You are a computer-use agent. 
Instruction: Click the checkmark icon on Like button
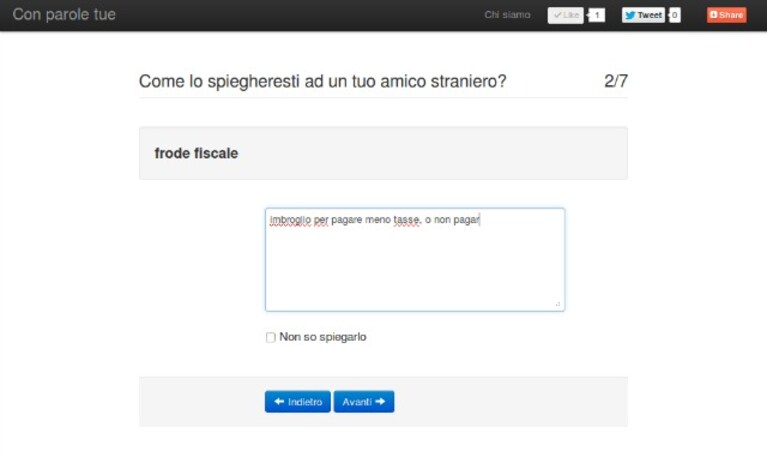(558, 15)
